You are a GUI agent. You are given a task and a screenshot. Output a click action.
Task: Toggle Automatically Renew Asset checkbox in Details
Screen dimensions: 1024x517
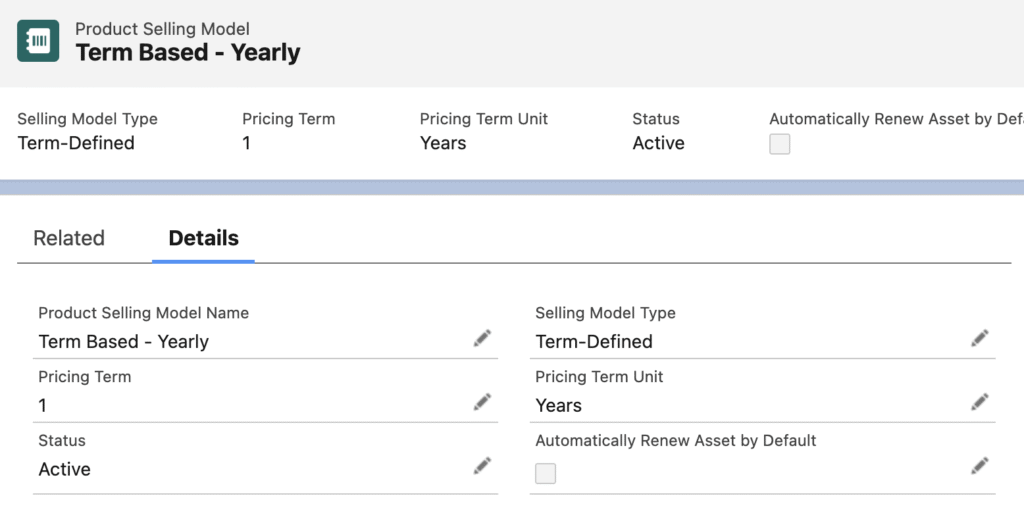(545, 473)
